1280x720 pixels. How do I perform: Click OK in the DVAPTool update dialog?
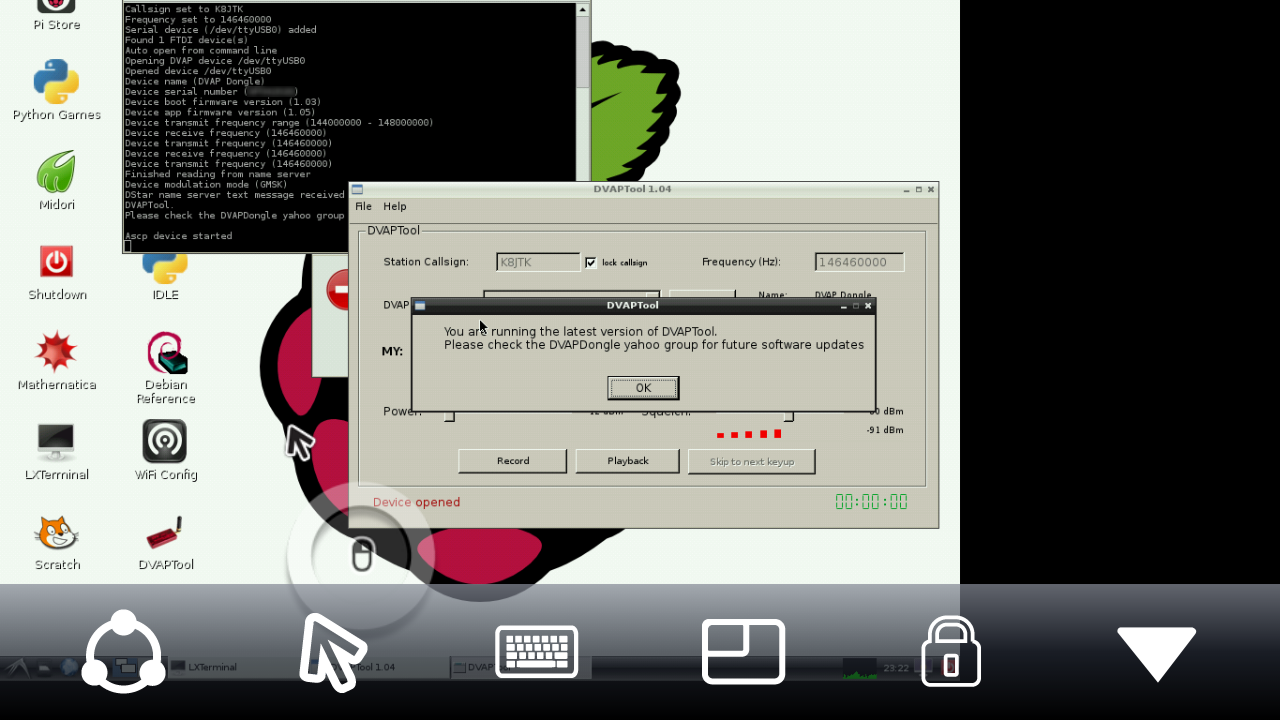(x=643, y=388)
